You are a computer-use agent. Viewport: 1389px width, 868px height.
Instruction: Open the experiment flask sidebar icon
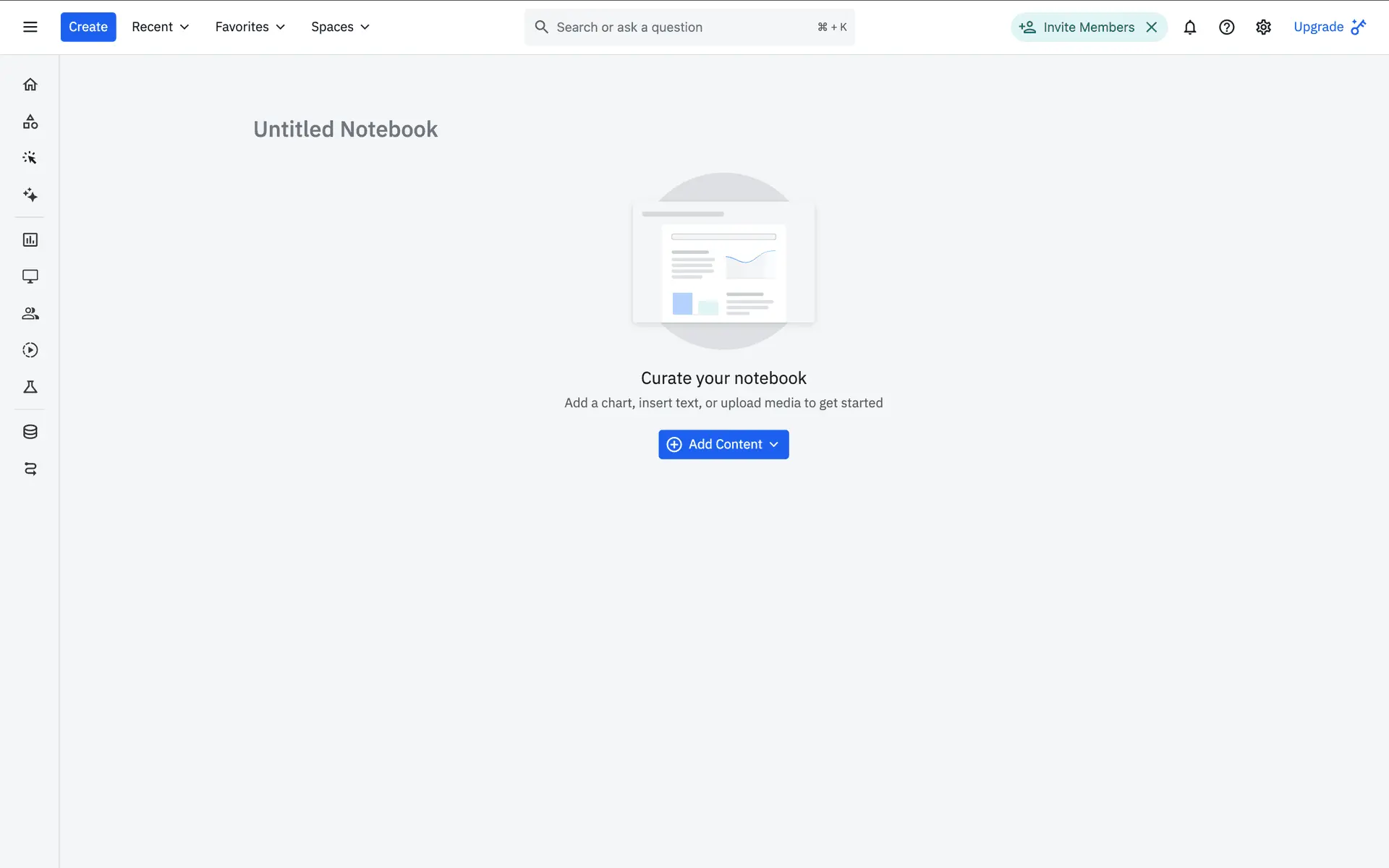[x=30, y=387]
